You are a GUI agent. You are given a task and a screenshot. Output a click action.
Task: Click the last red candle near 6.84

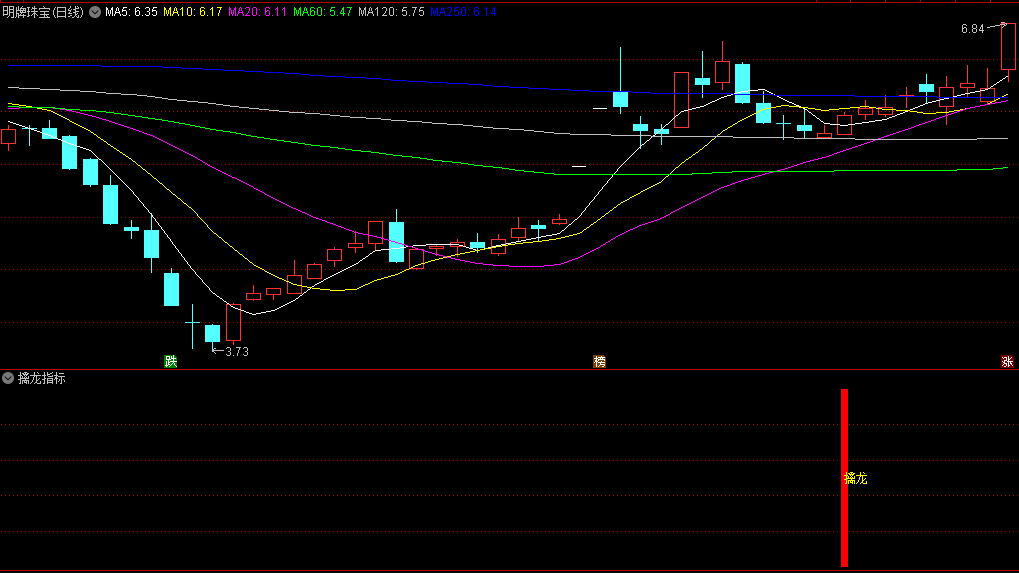pos(1008,47)
